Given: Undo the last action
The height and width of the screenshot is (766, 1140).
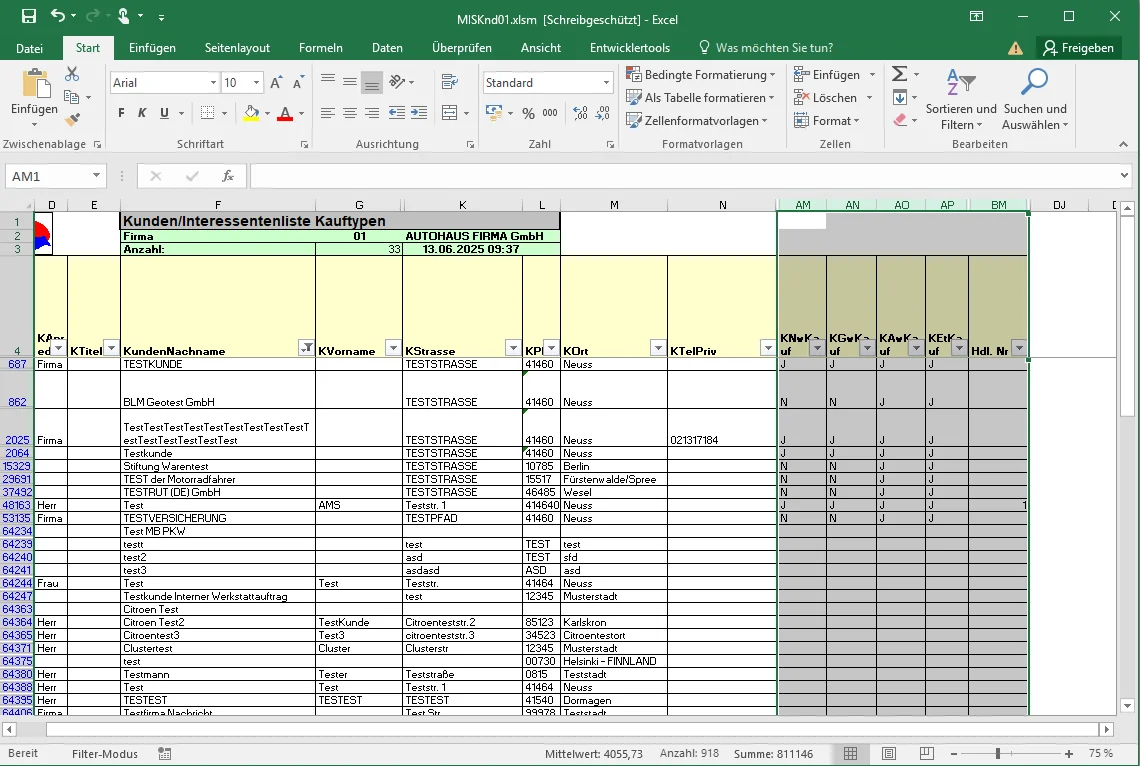Looking at the screenshot, I should point(58,16).
